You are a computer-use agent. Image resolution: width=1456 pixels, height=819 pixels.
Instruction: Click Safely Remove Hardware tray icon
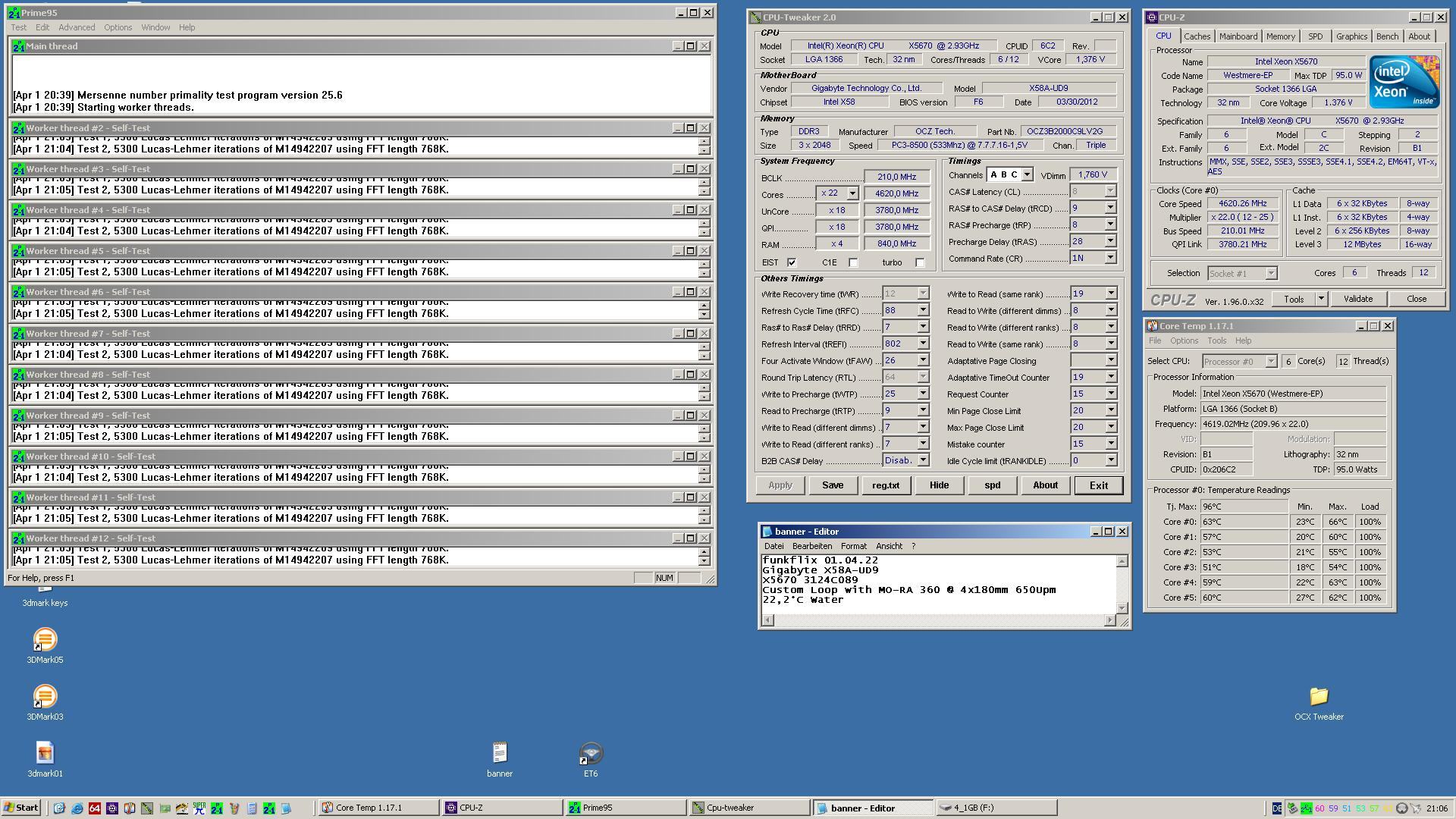(1292, 808)
